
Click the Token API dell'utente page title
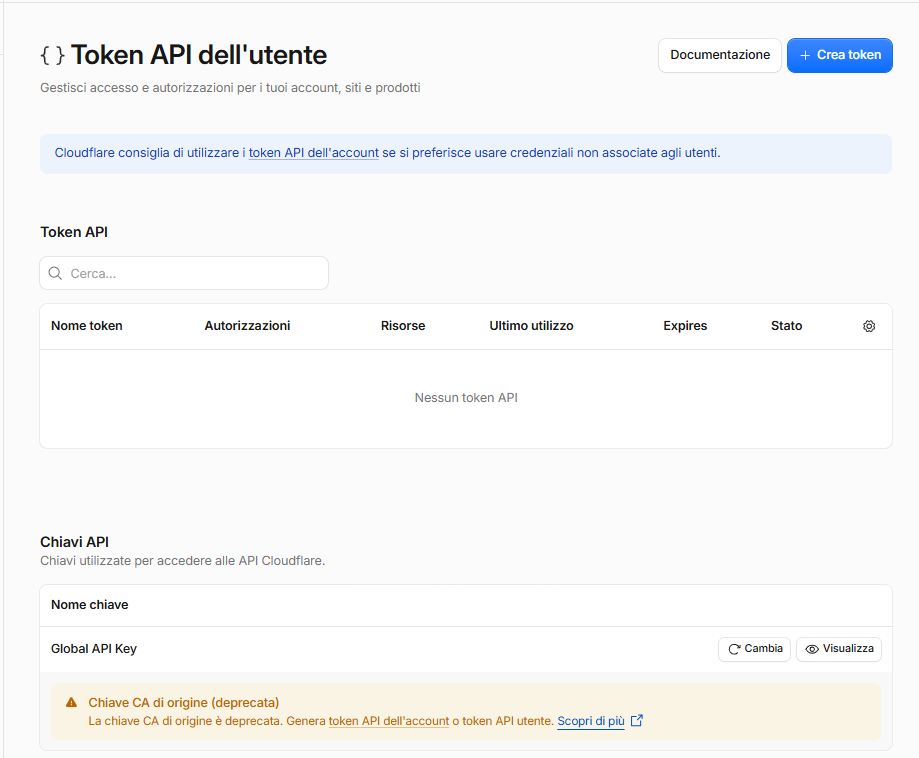pos(199,55)
